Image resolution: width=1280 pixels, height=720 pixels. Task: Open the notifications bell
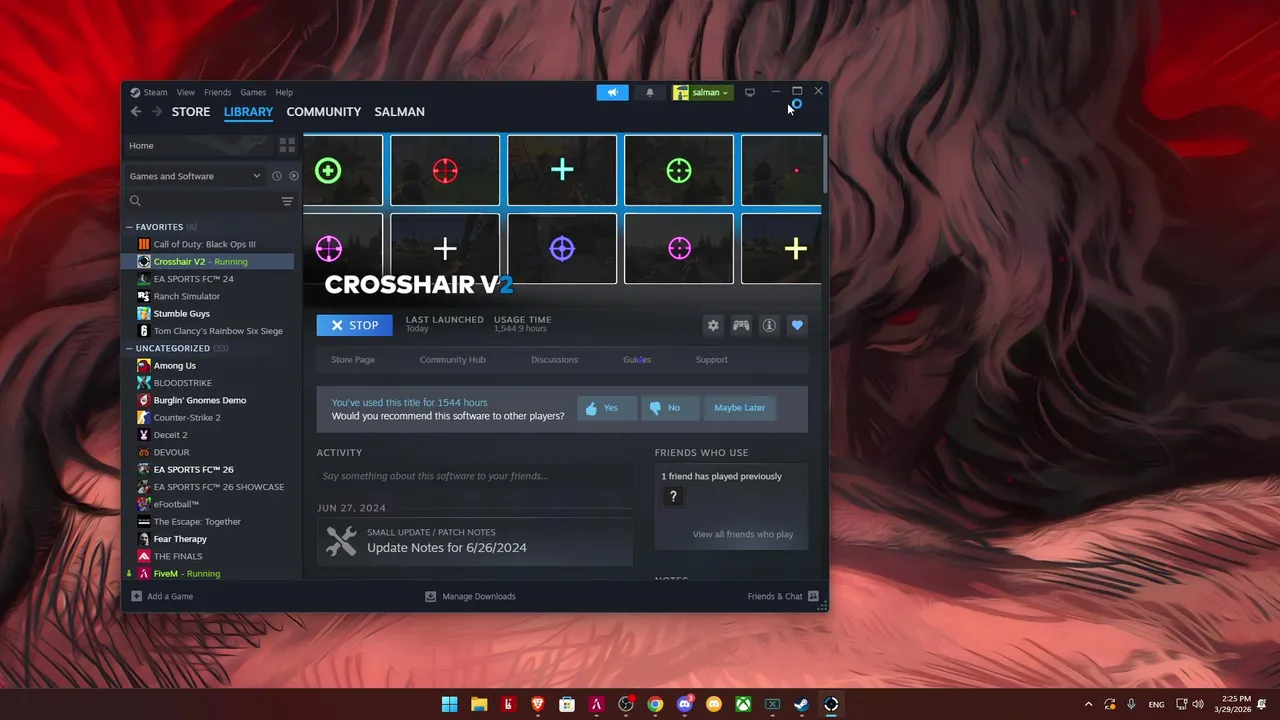[x=650, y=92]
